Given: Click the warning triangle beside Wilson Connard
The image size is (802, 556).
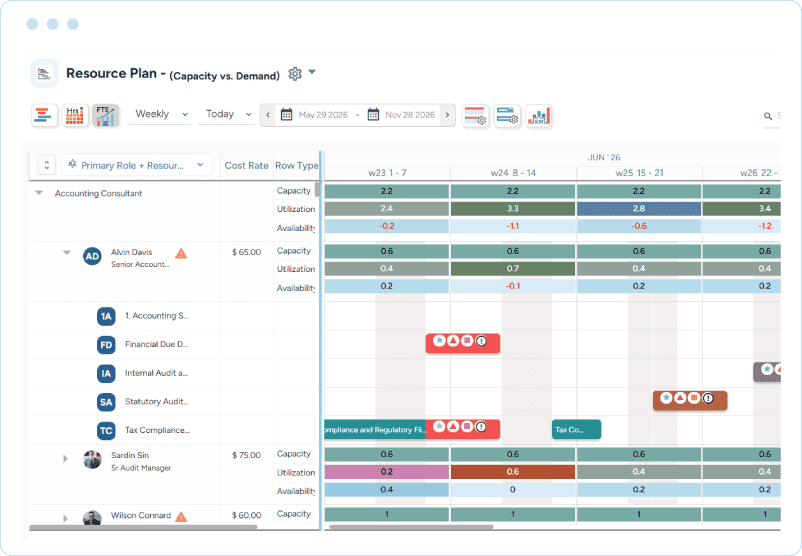Looking at the screenshot, I should pyautogui.click(x=181, y=517).
